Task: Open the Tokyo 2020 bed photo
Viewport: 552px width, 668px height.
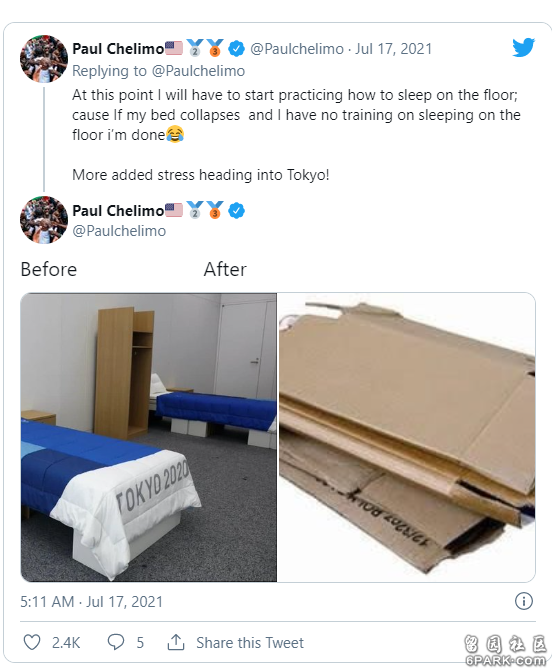Action: 149,437
